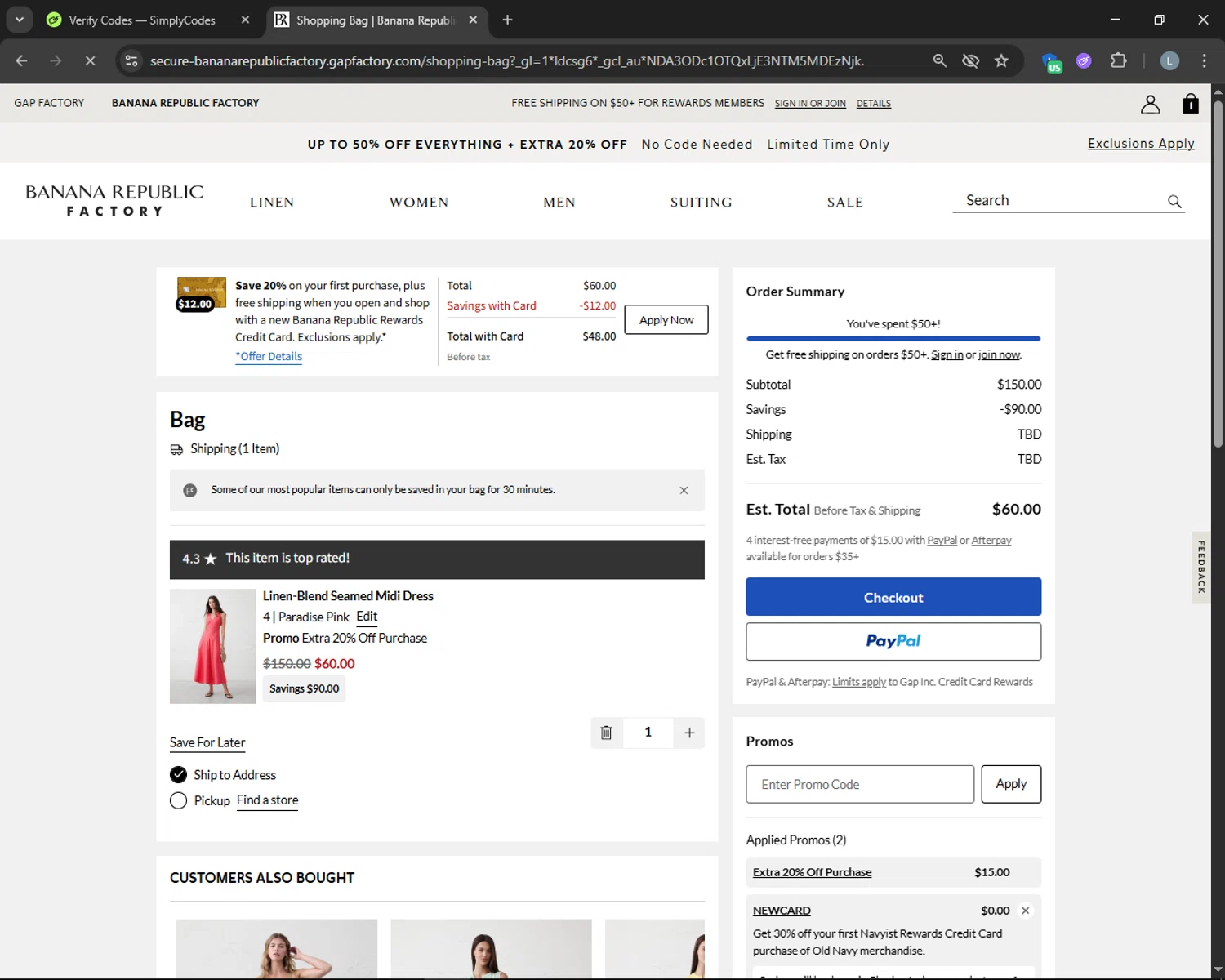
Task: Open the WOMEN menu
Action: 419,203
